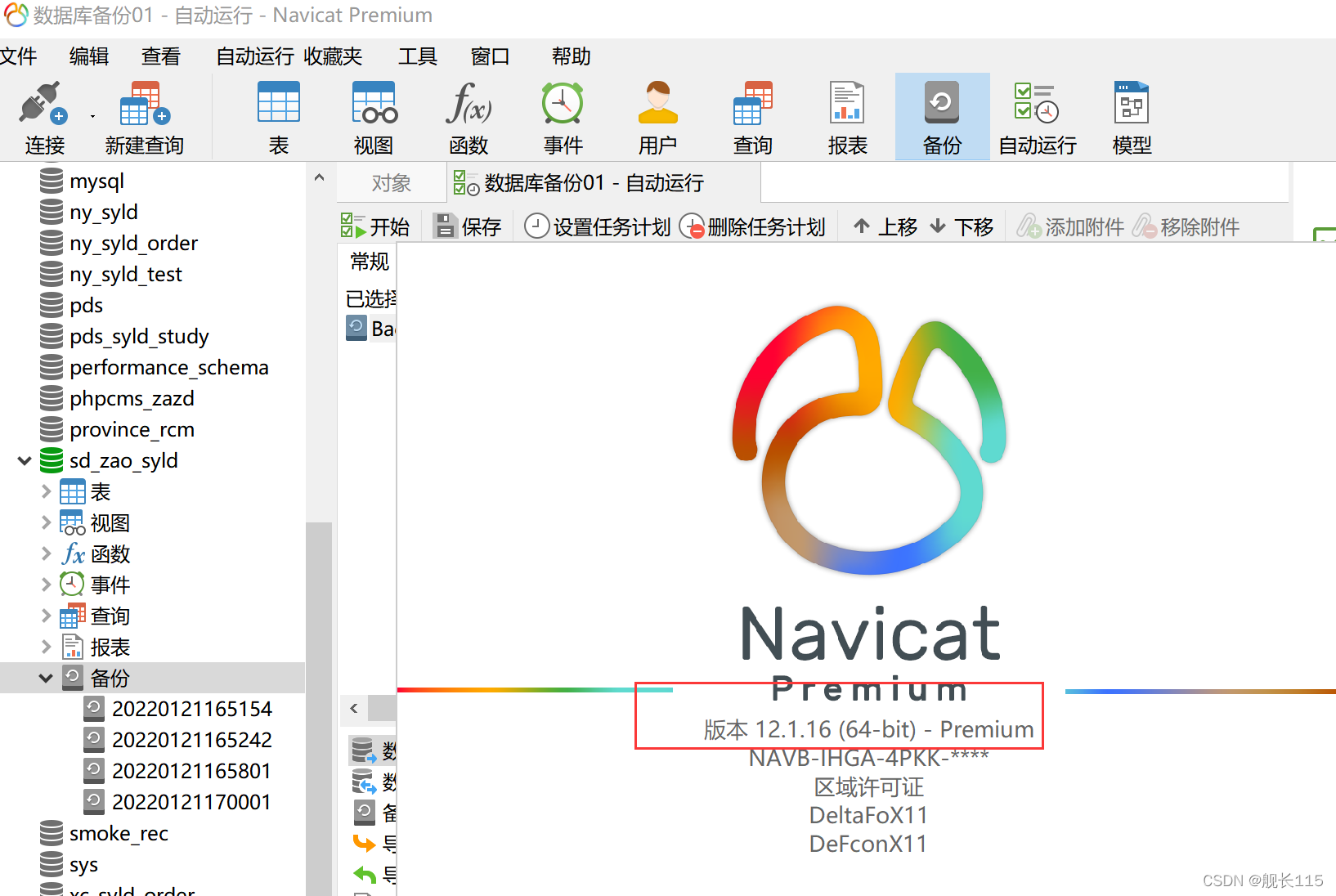Click 下移 move down button
Screen dimensions: 1336x896
pyautogui.click(x=962, y=226)
